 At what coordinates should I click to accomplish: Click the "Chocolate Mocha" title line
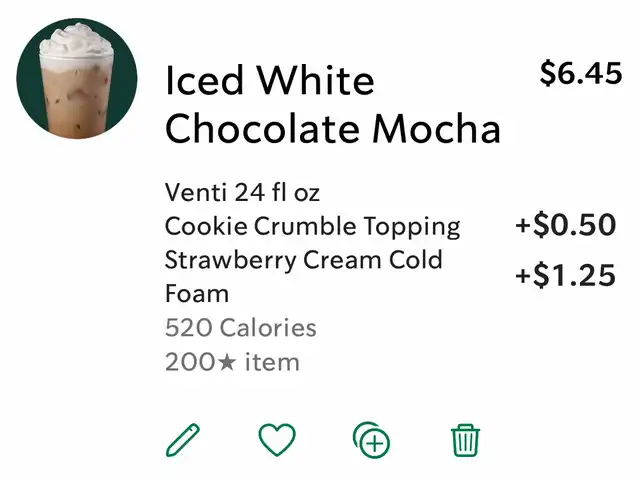tap(333, 128)
